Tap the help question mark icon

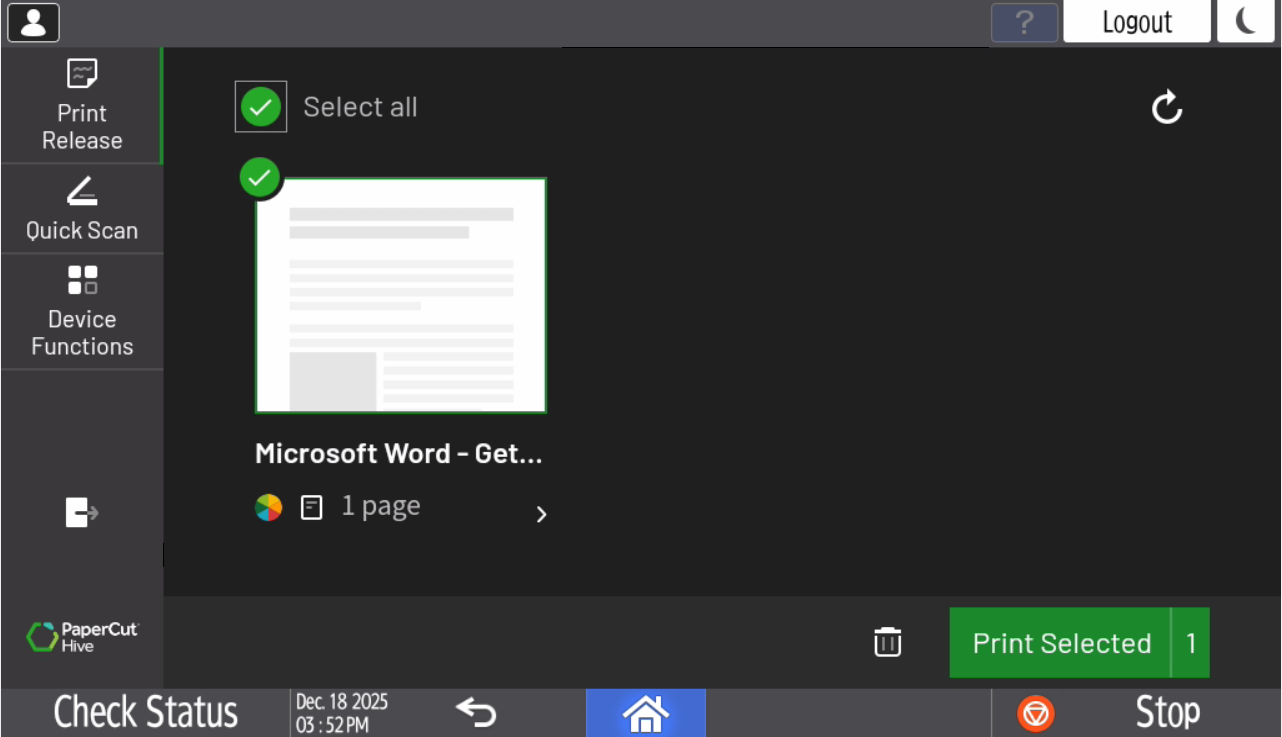tap(1024, 22)
